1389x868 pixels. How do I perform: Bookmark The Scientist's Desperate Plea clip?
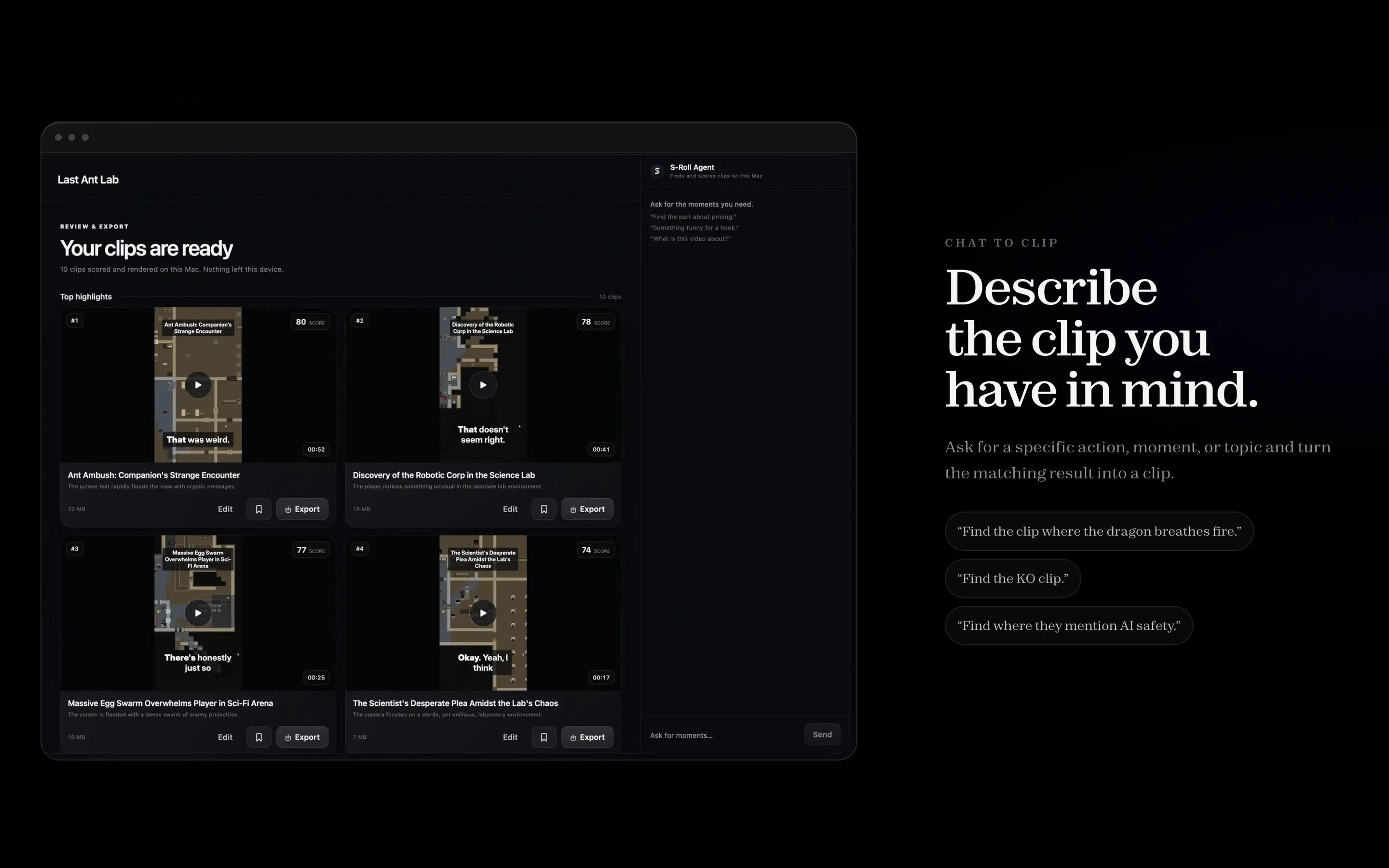(544, 737)
